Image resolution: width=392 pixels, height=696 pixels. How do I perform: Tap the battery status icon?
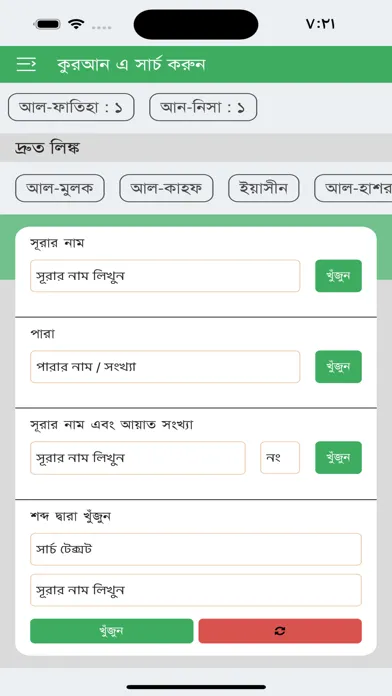pos(48,24)
